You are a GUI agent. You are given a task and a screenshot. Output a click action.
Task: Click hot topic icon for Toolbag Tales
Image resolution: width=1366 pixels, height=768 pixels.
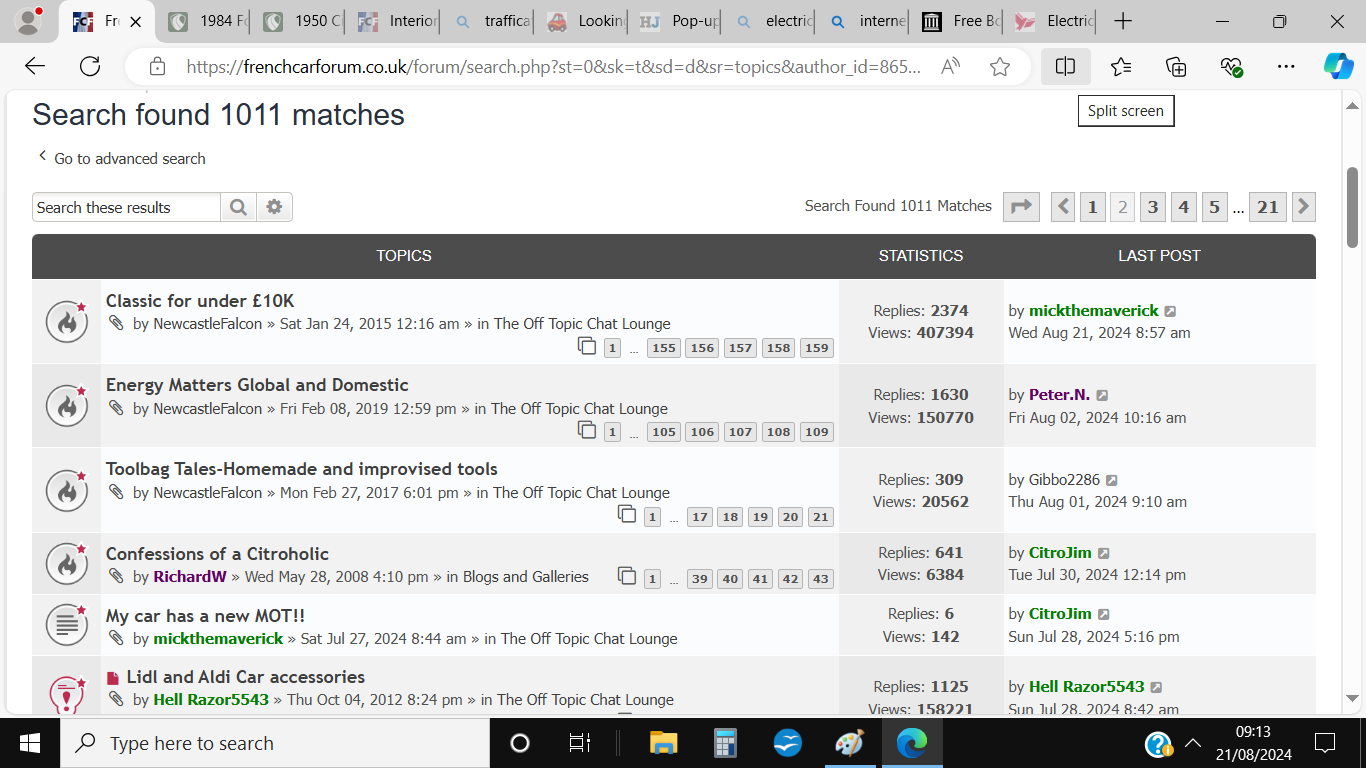pos(67,490)
